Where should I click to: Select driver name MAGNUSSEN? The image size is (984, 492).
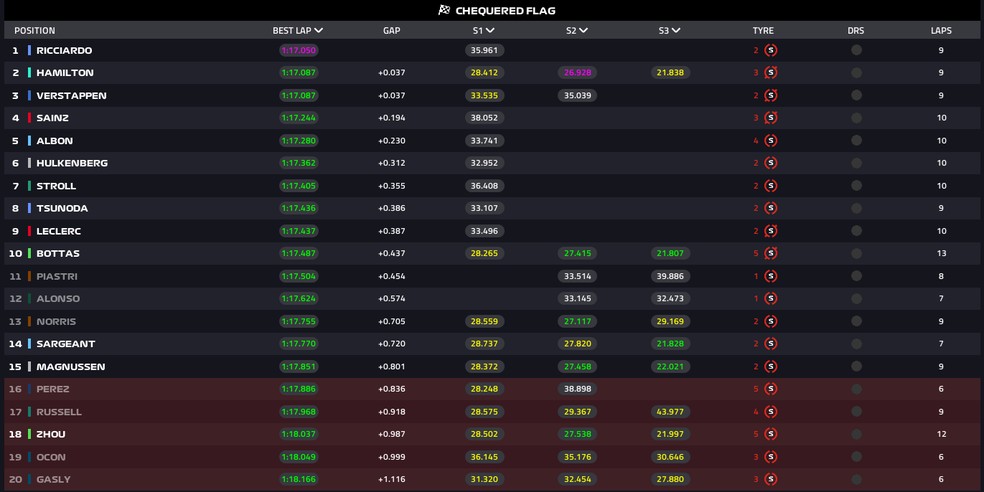point(70,366)
